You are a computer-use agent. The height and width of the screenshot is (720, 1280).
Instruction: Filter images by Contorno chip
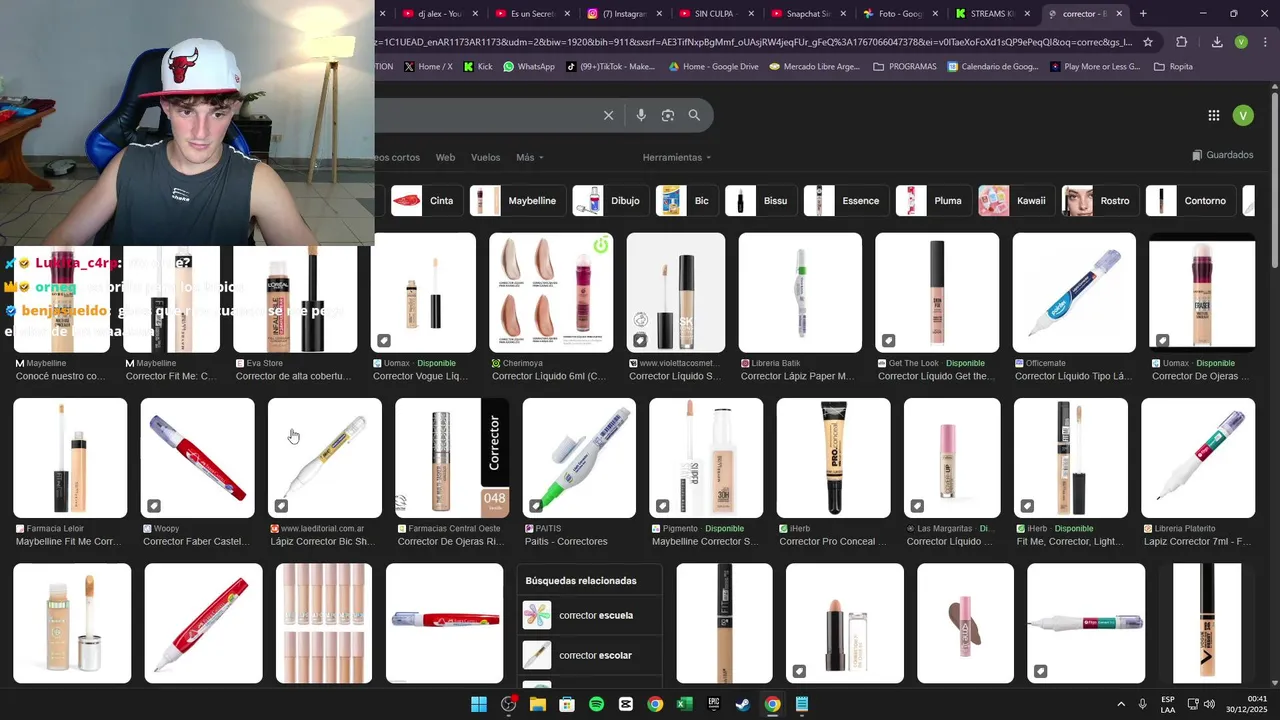(1190, 201)
